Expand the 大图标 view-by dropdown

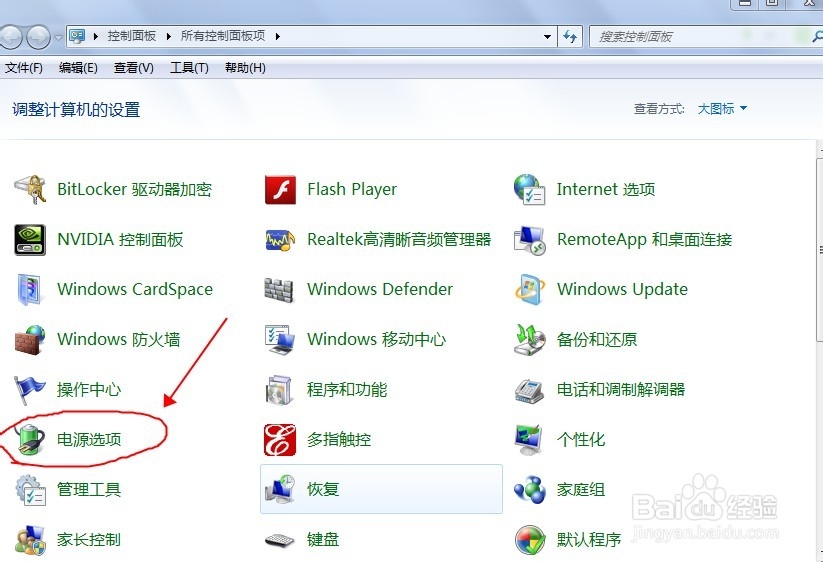(x=722, y=109)
